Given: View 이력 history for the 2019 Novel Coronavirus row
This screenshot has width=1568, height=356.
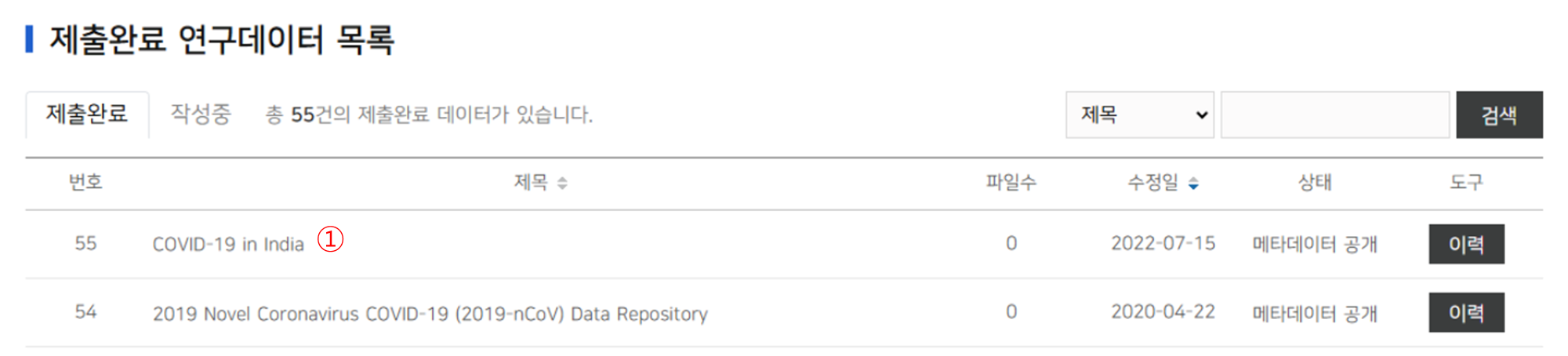Looking at the screenshot, I should click(1466, 313).
